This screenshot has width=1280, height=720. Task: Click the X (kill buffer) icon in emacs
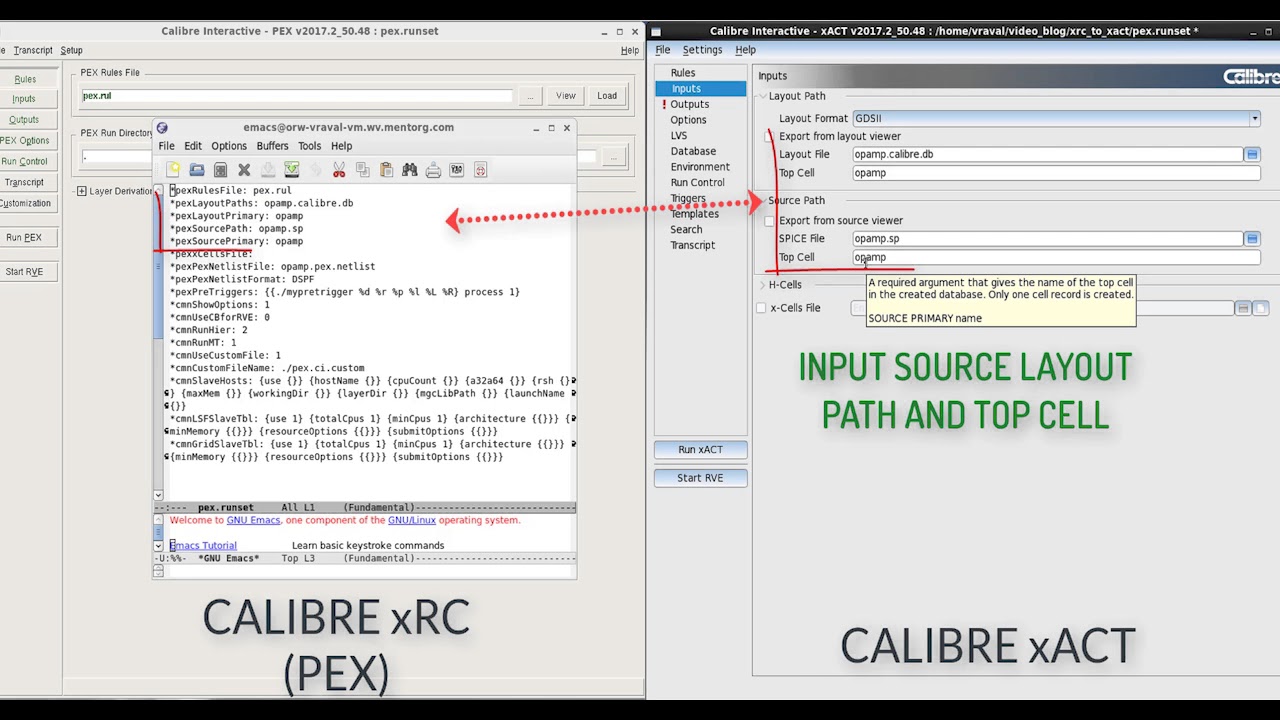point(244,170)
